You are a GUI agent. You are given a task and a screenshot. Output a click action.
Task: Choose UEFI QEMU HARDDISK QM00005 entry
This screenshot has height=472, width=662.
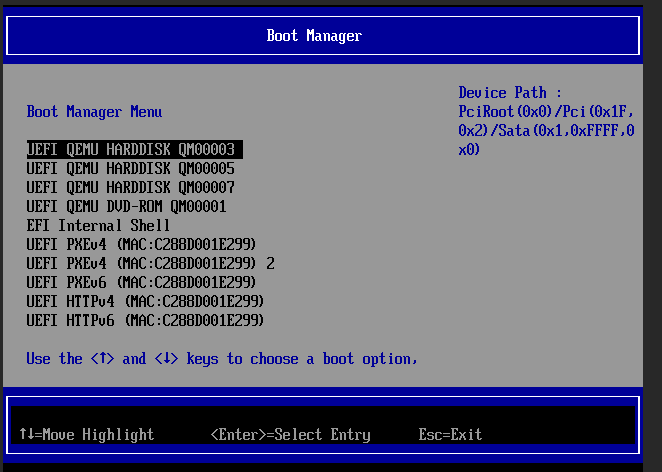tap(130, 168)
